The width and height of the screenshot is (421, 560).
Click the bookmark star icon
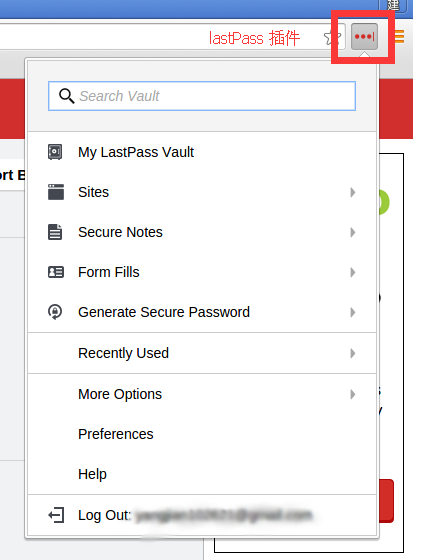(332, 38)
